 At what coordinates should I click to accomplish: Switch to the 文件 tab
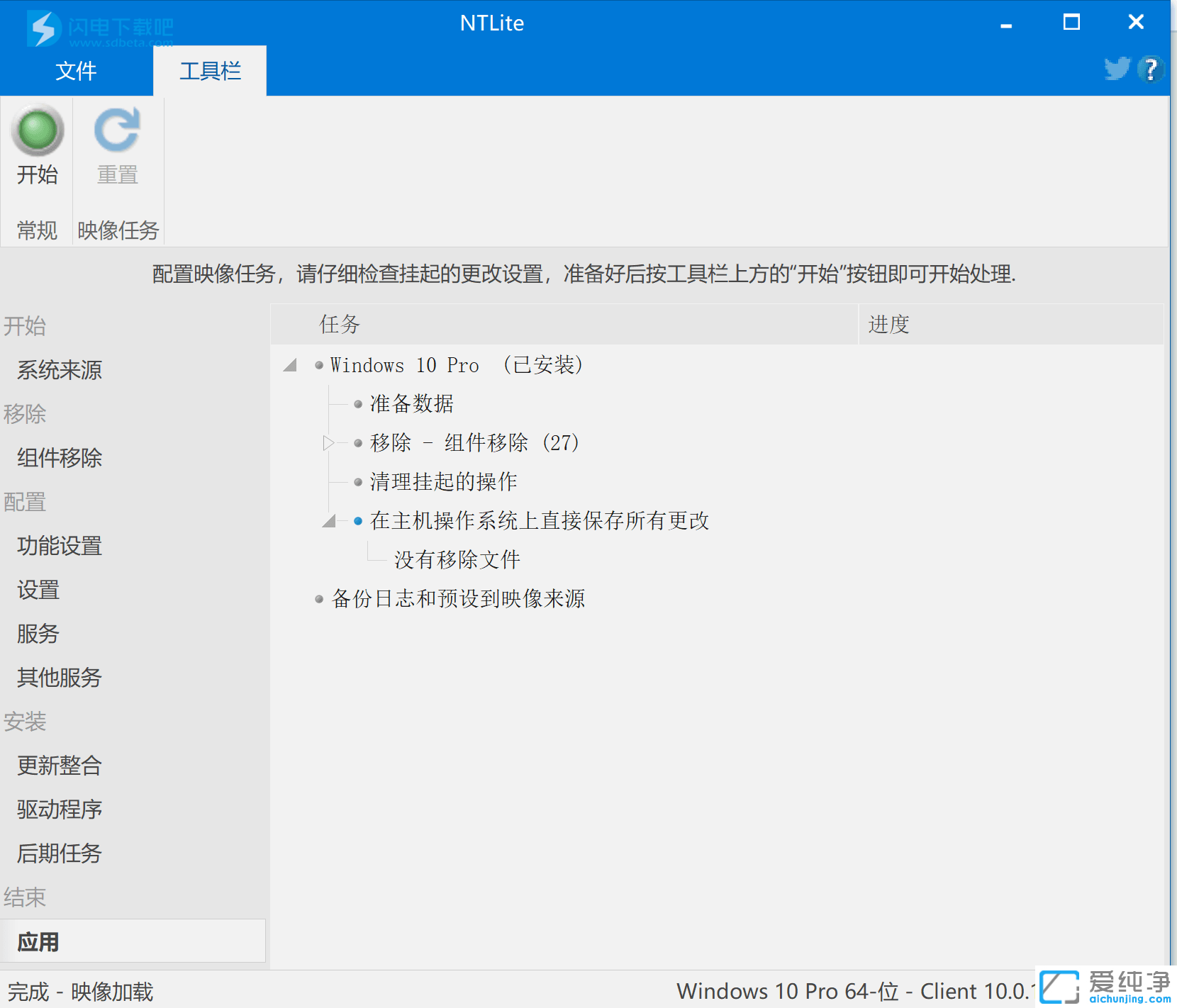point(77,70)
